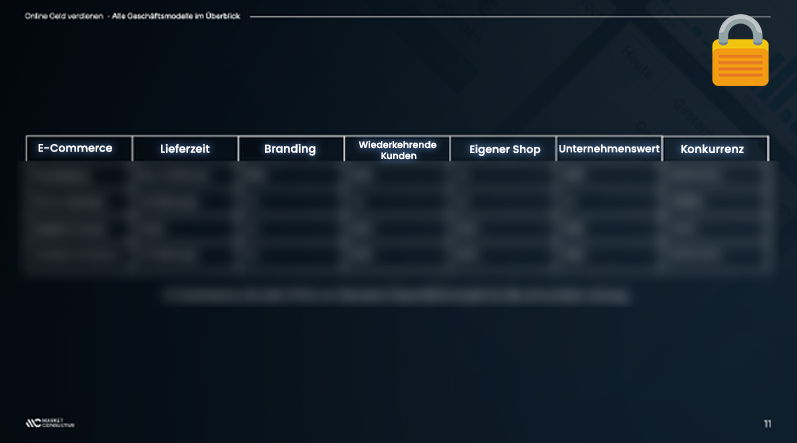Viewport: 797px width, 443px height.
Task: Click the Branding column header
Action: point(291,148)
